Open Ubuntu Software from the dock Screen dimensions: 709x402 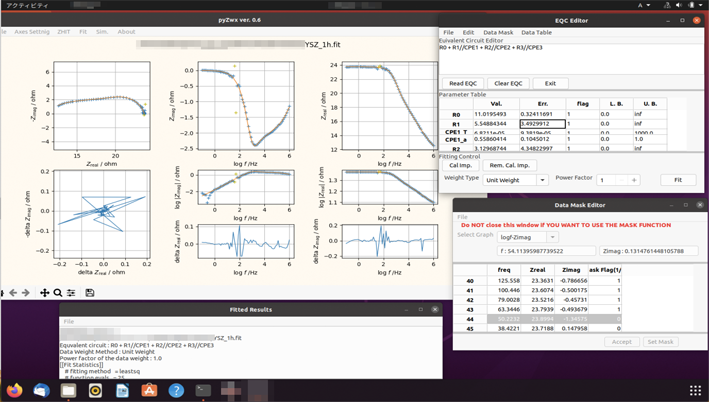pos(149,390)
